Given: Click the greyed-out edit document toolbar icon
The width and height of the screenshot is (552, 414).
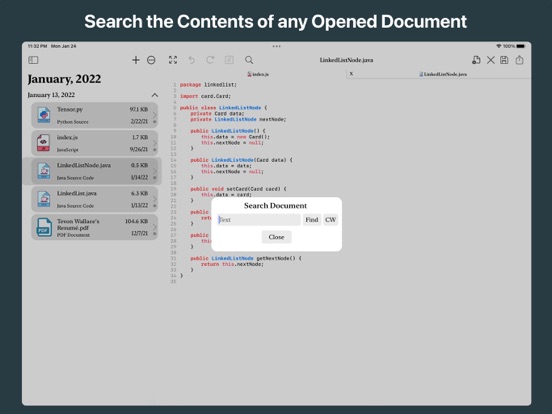Looking at the screenshot, I should click(229, 60).
